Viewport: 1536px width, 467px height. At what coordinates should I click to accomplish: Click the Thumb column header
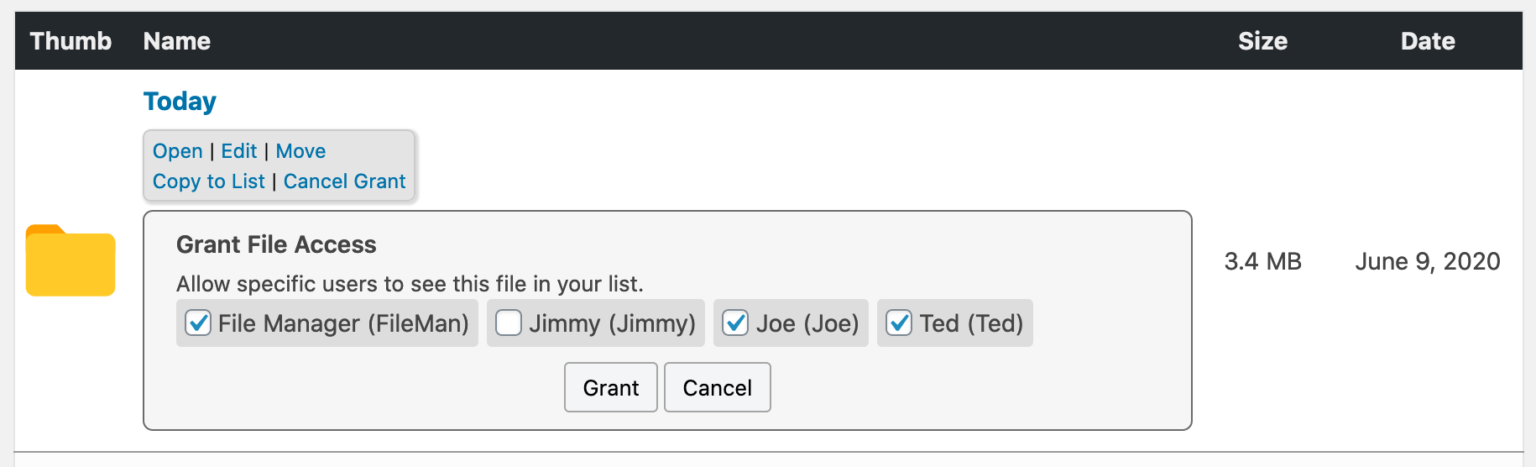point(71,41)
